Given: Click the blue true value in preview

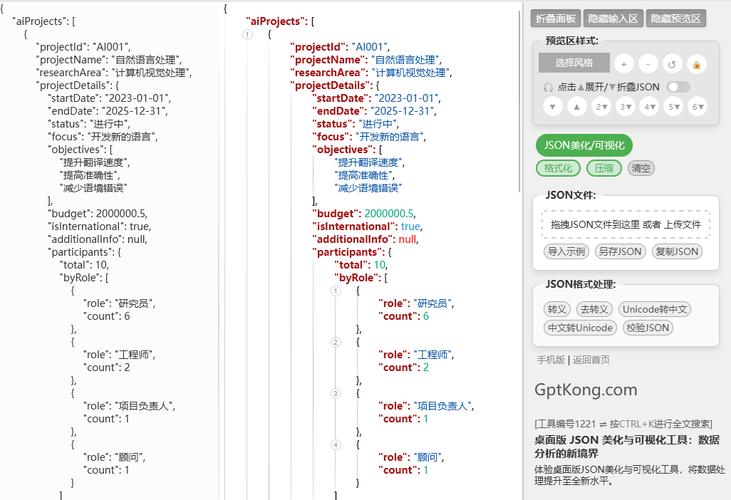Looking at the screenshot, I should click(410, 226).
